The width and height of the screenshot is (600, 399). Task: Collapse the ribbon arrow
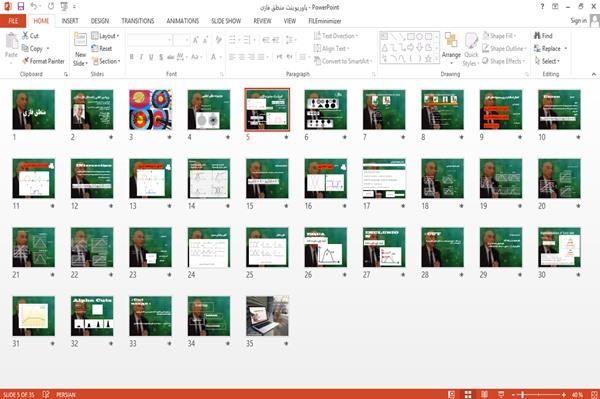593,74
